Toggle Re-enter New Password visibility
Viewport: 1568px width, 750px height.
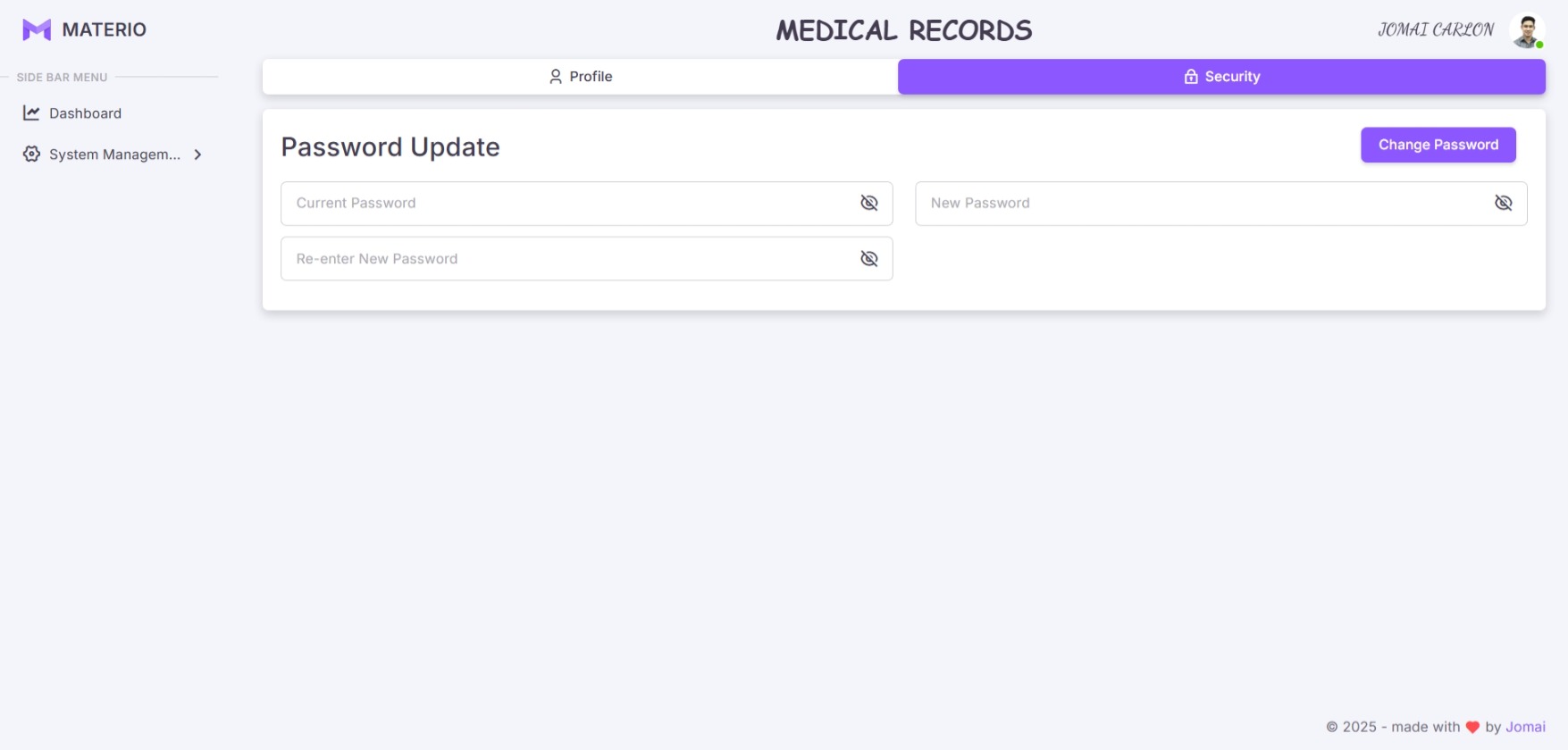pos(869,259)
